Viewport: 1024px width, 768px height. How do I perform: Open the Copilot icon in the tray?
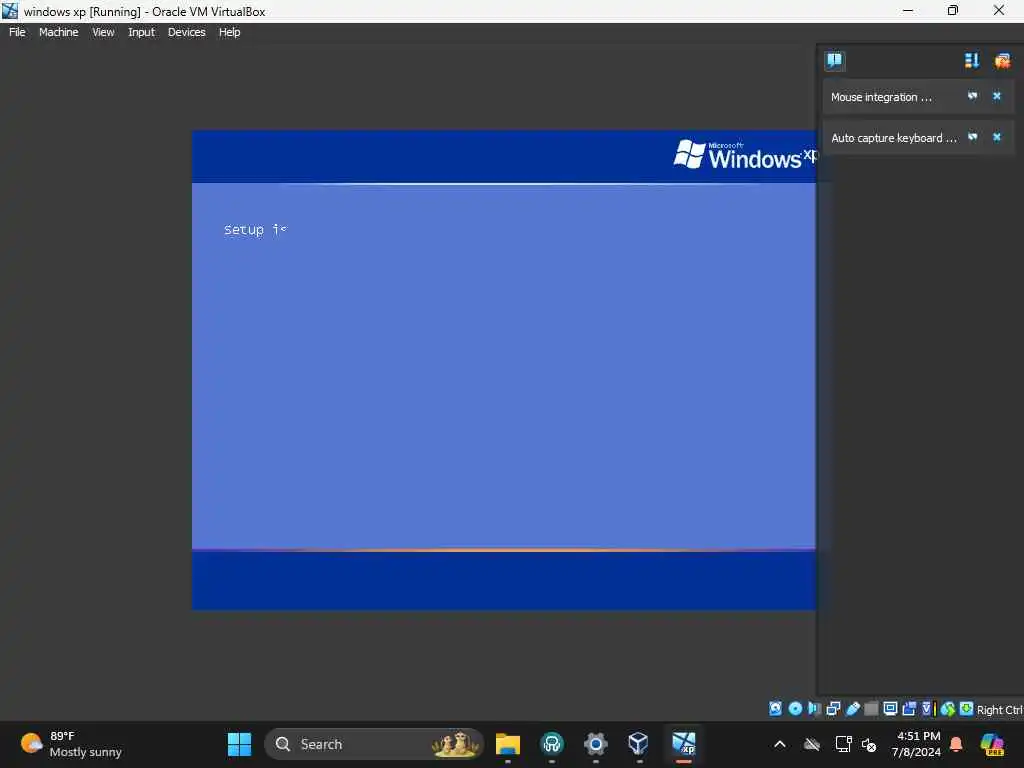pyautogui.click(x=992, y=744)
